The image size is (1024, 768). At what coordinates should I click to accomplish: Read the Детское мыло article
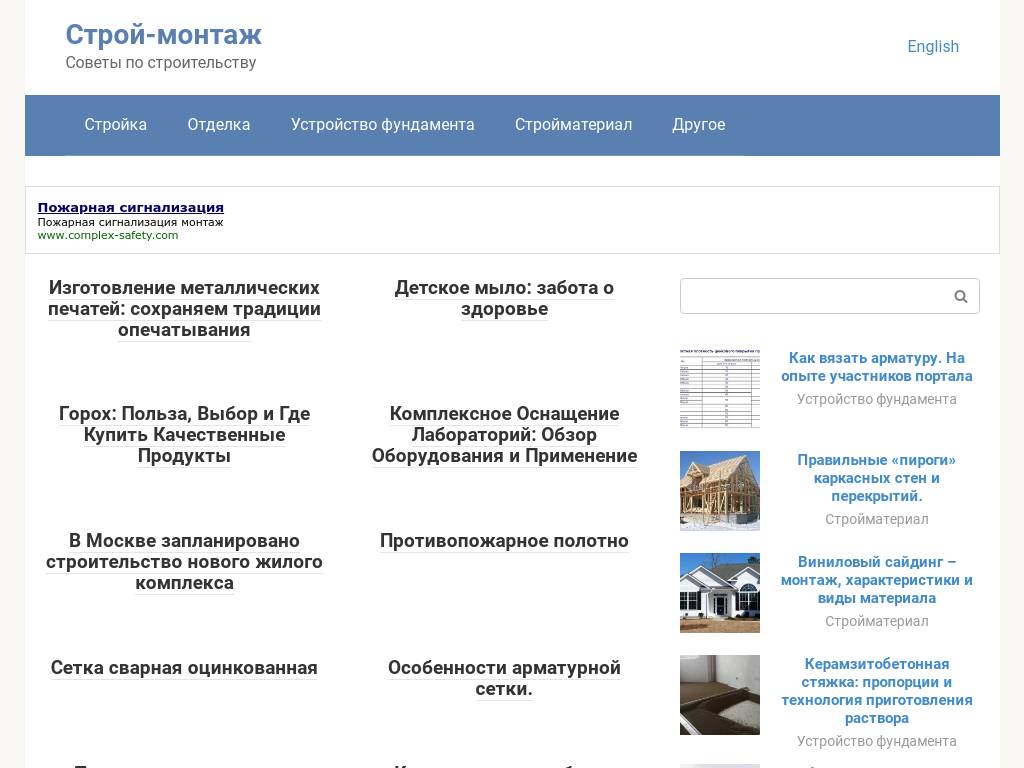coord(504,298)
